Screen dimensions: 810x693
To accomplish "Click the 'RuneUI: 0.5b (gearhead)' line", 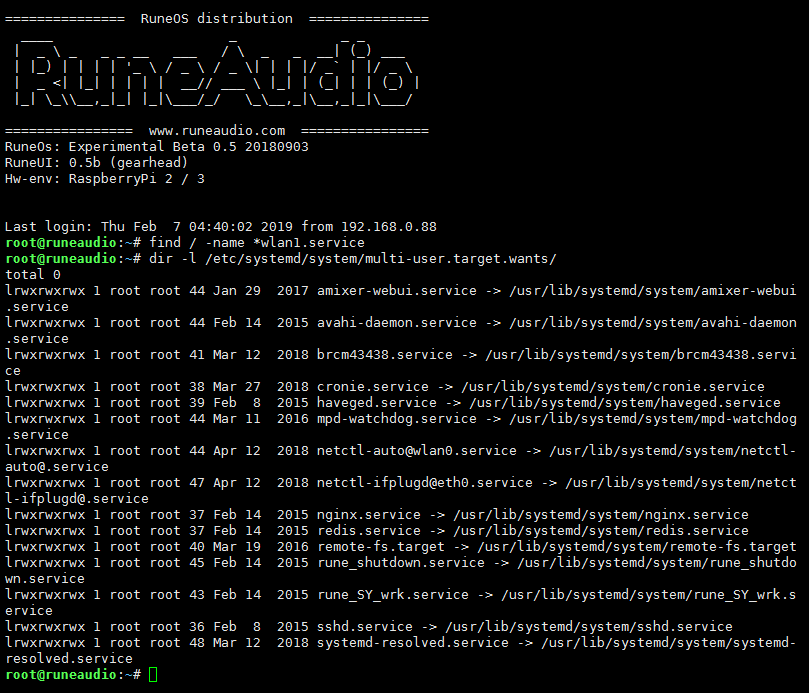I will 96,163.
